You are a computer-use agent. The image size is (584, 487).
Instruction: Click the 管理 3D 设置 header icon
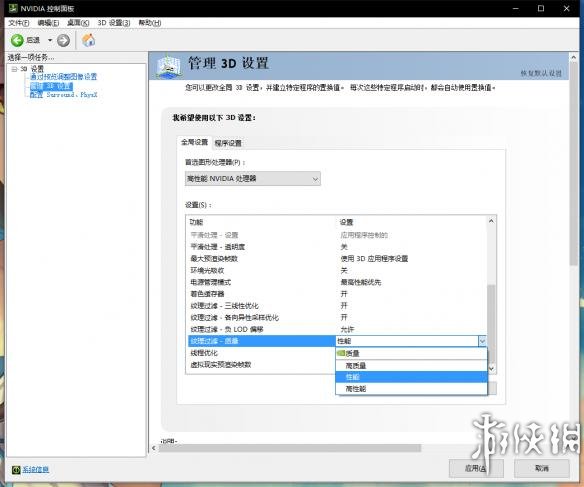coord(169,66)
